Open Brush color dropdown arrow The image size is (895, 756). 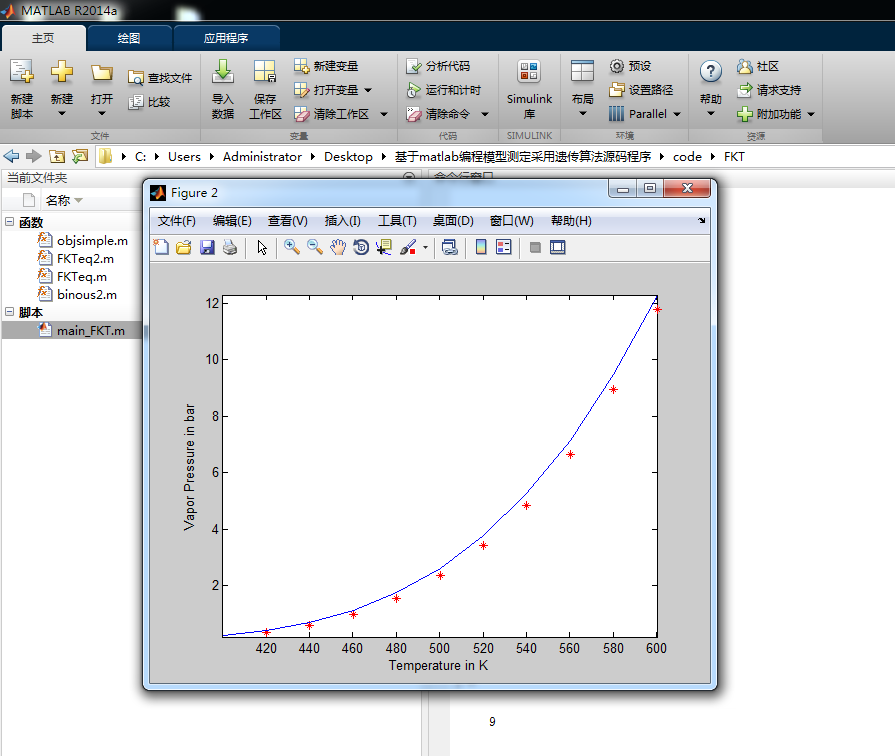click(x=425, y=247)
